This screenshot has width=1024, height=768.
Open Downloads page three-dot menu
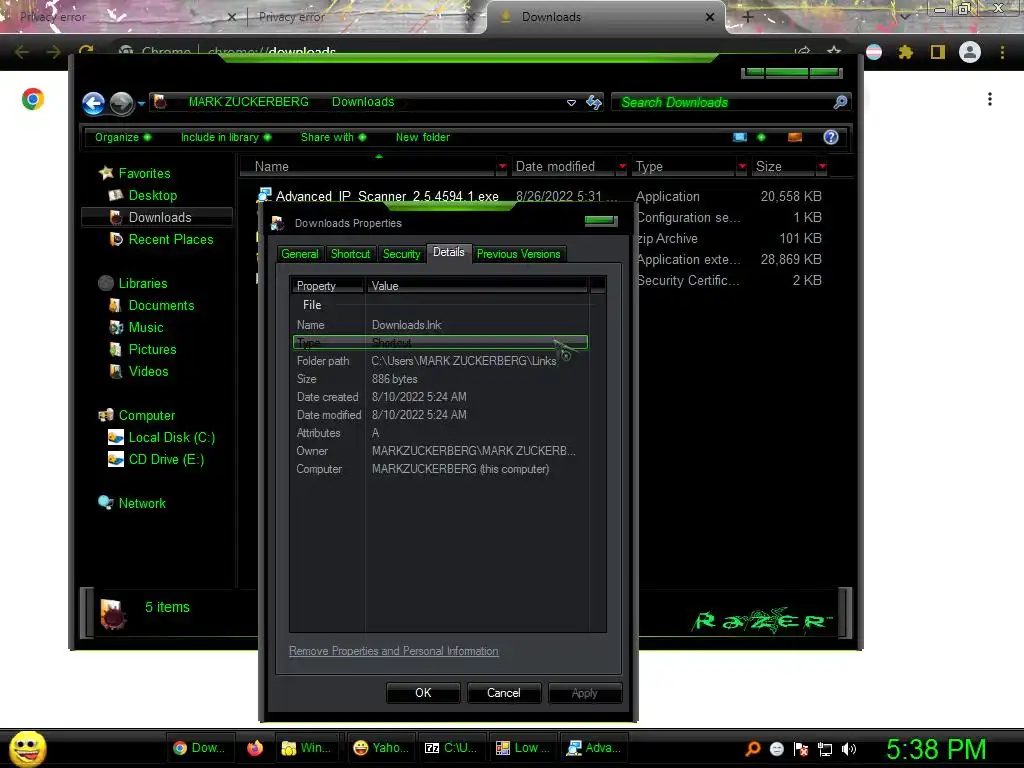click(990, 99)
